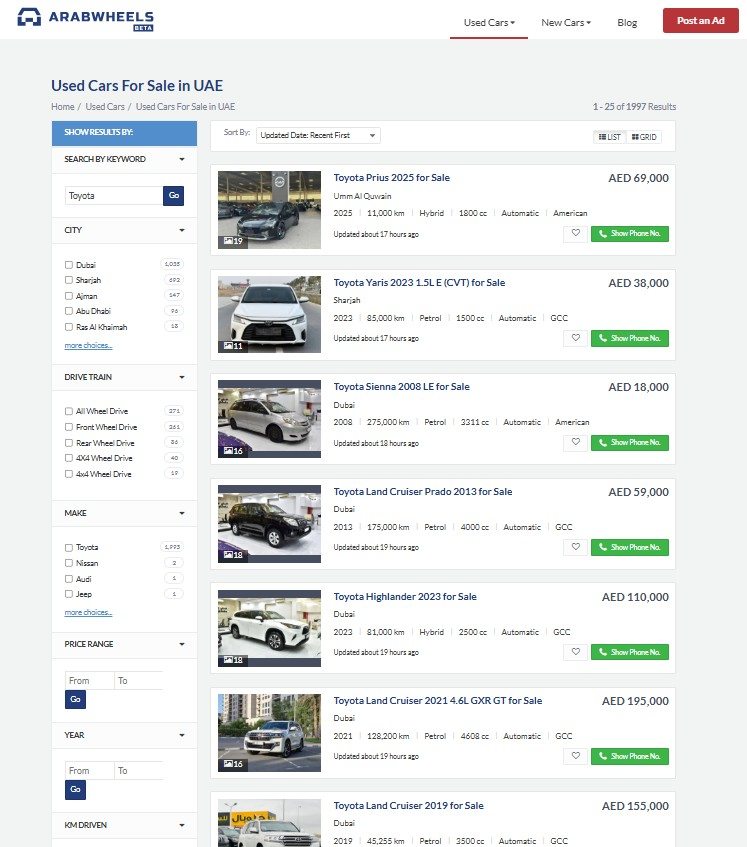
Task: Go to the Blog page
Action: coord(627,22)
